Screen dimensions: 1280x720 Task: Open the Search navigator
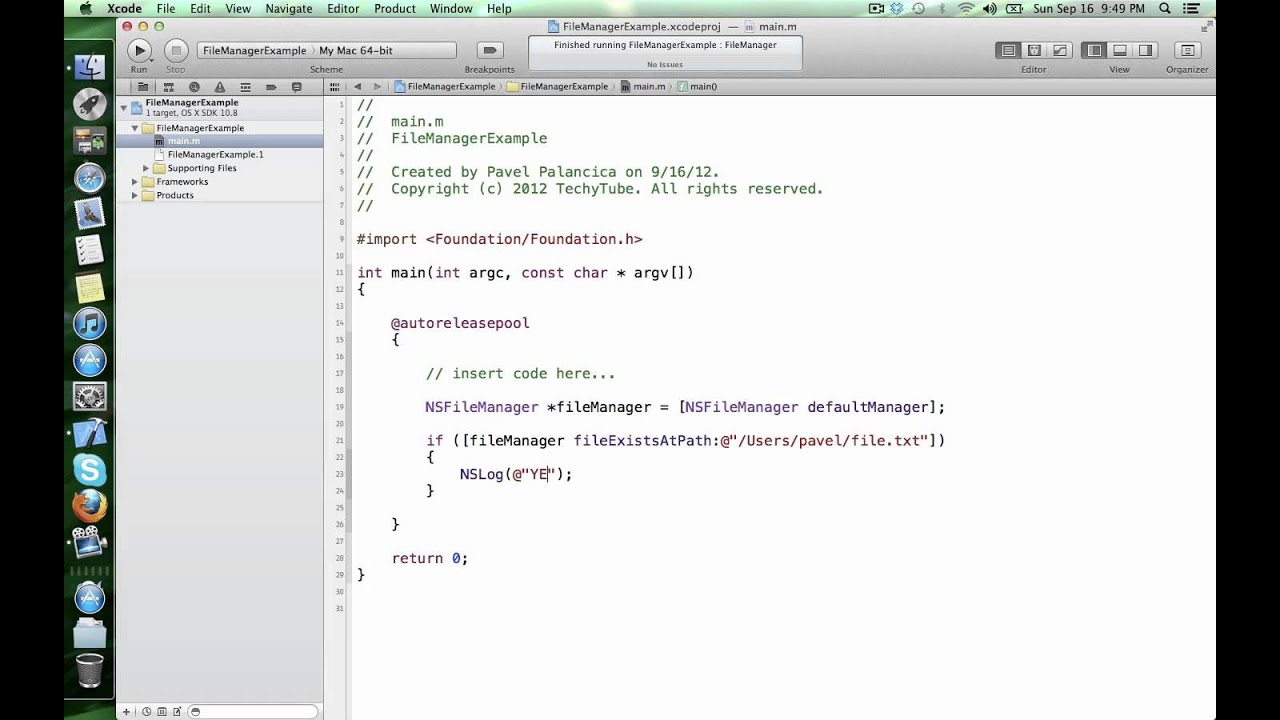[x=194, y=87]
